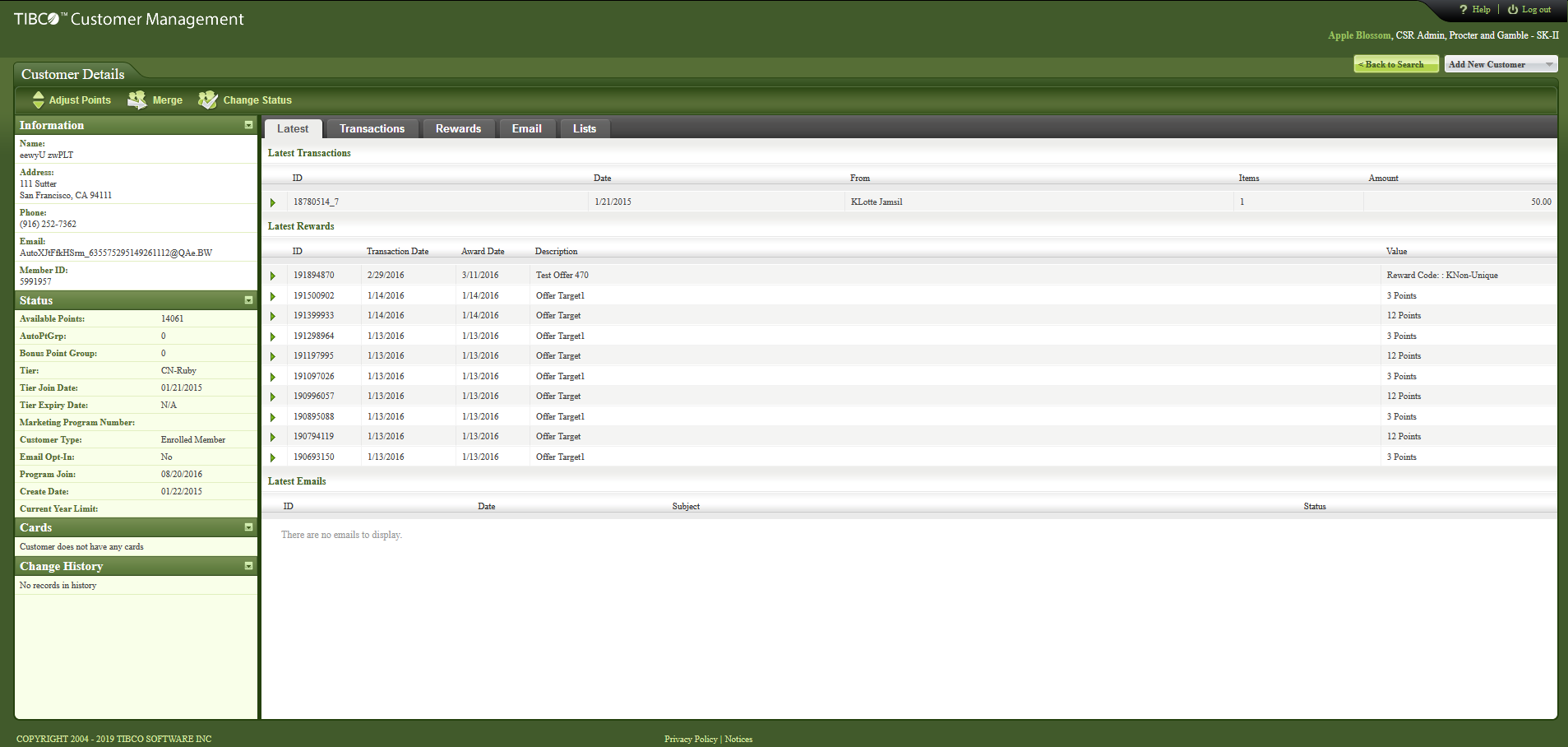
Task: Click the Transaction Date column header
Action: point(397,251)
